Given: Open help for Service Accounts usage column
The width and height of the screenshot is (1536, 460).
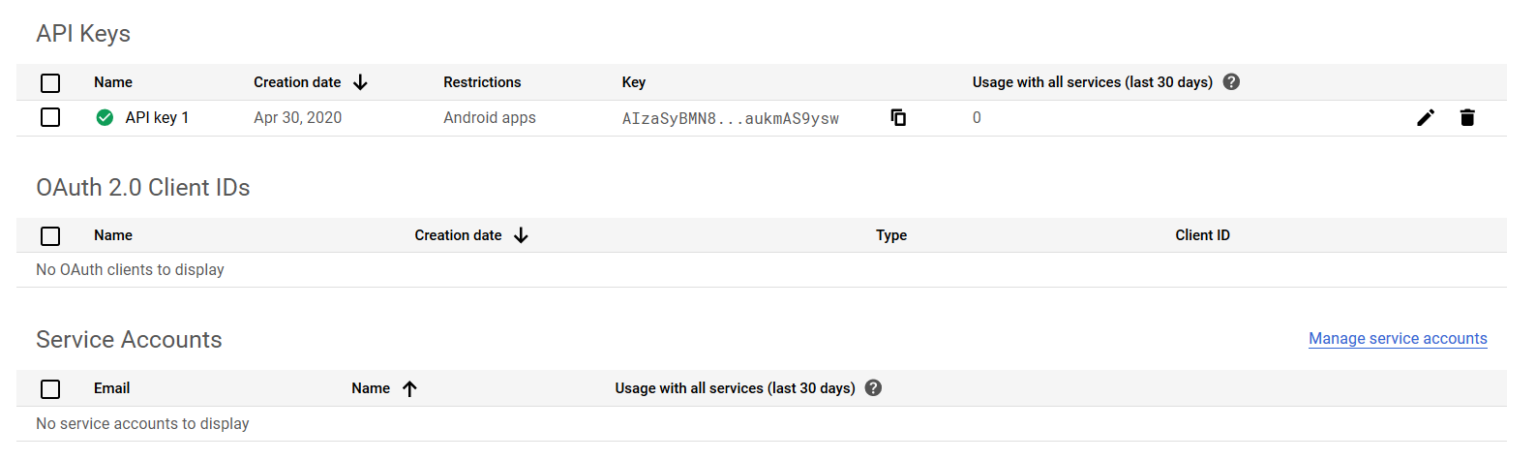Looking at the screenshot, I should pos(873,388).
